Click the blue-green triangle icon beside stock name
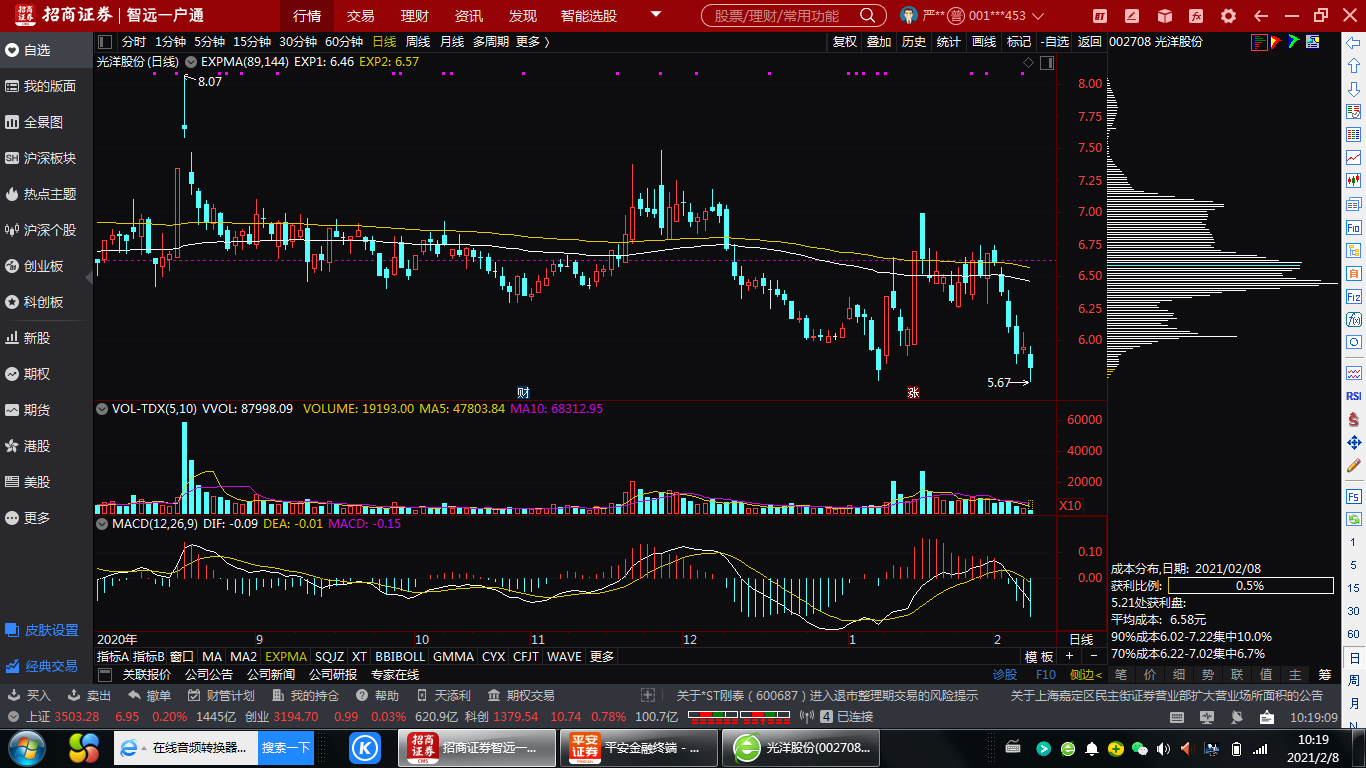The width and height of the screenshot is (1366, 768). click(1293, 42)
